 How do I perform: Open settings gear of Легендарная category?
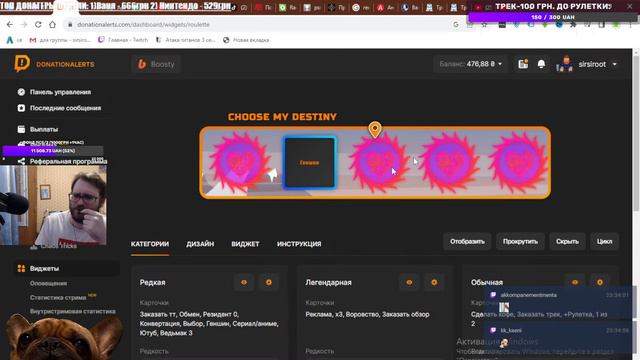click(x=434, y=282)
